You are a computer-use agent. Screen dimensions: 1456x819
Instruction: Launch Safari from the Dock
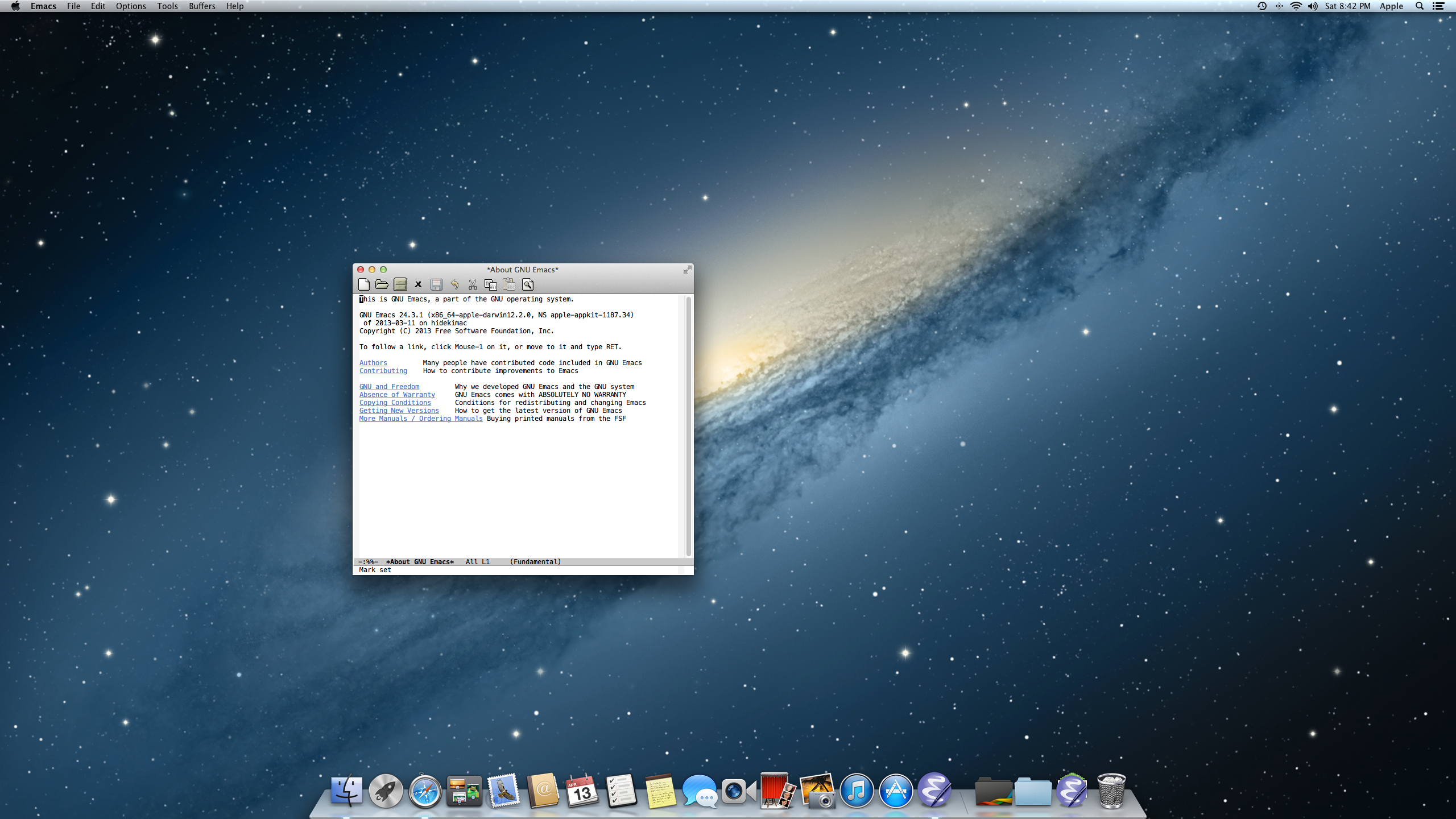click(425, 791)
